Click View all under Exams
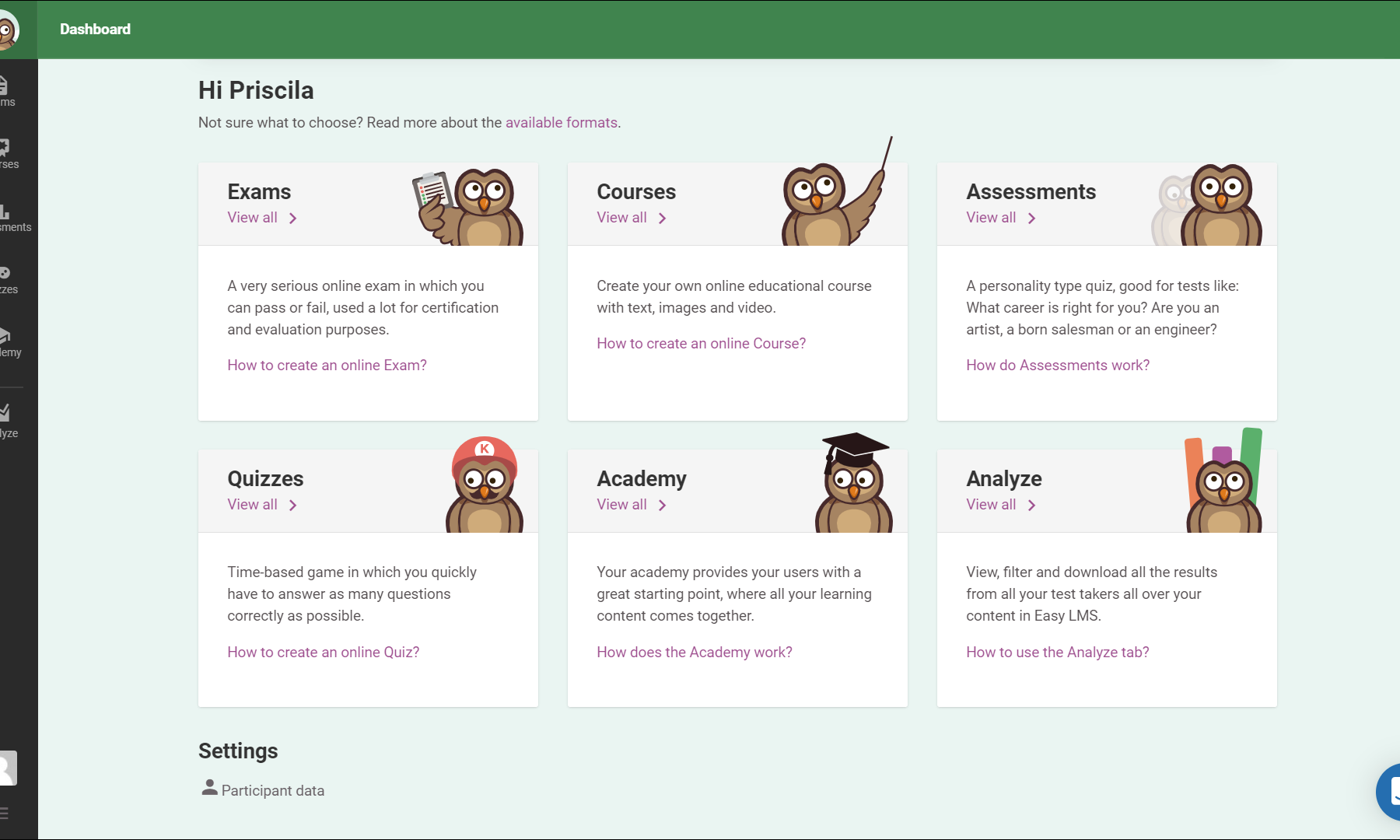The width and height of the screenshot is (1400, 840). [x=252, y=218]
